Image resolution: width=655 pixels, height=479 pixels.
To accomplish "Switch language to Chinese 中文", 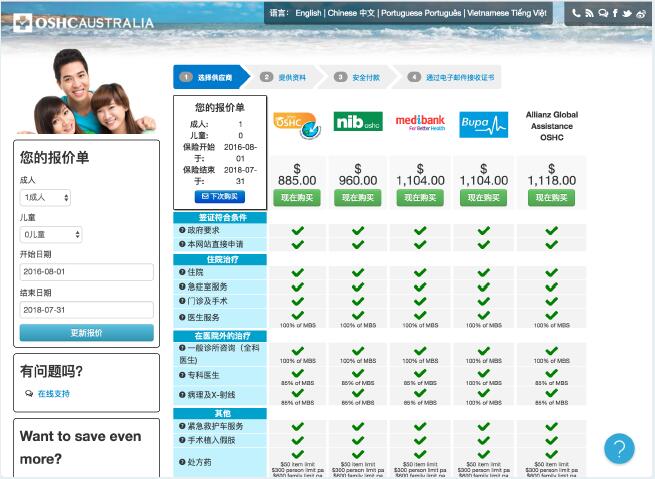I will pos(351,13).
